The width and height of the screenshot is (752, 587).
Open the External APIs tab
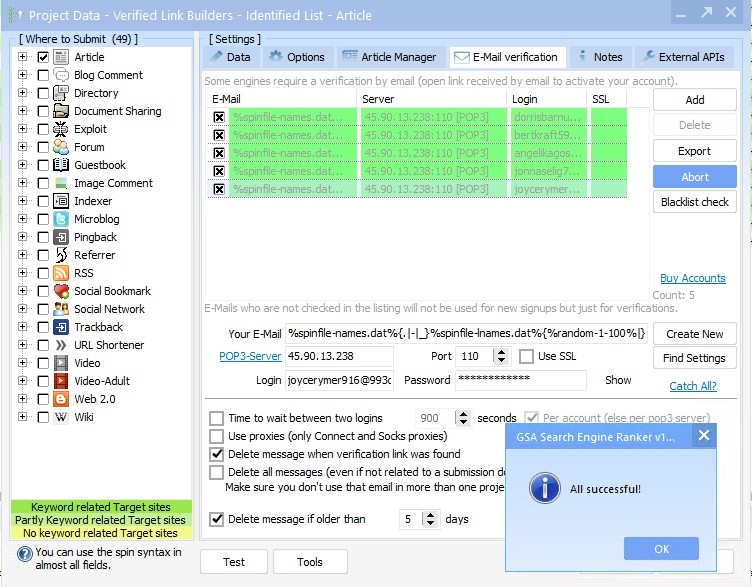point(684,57)
